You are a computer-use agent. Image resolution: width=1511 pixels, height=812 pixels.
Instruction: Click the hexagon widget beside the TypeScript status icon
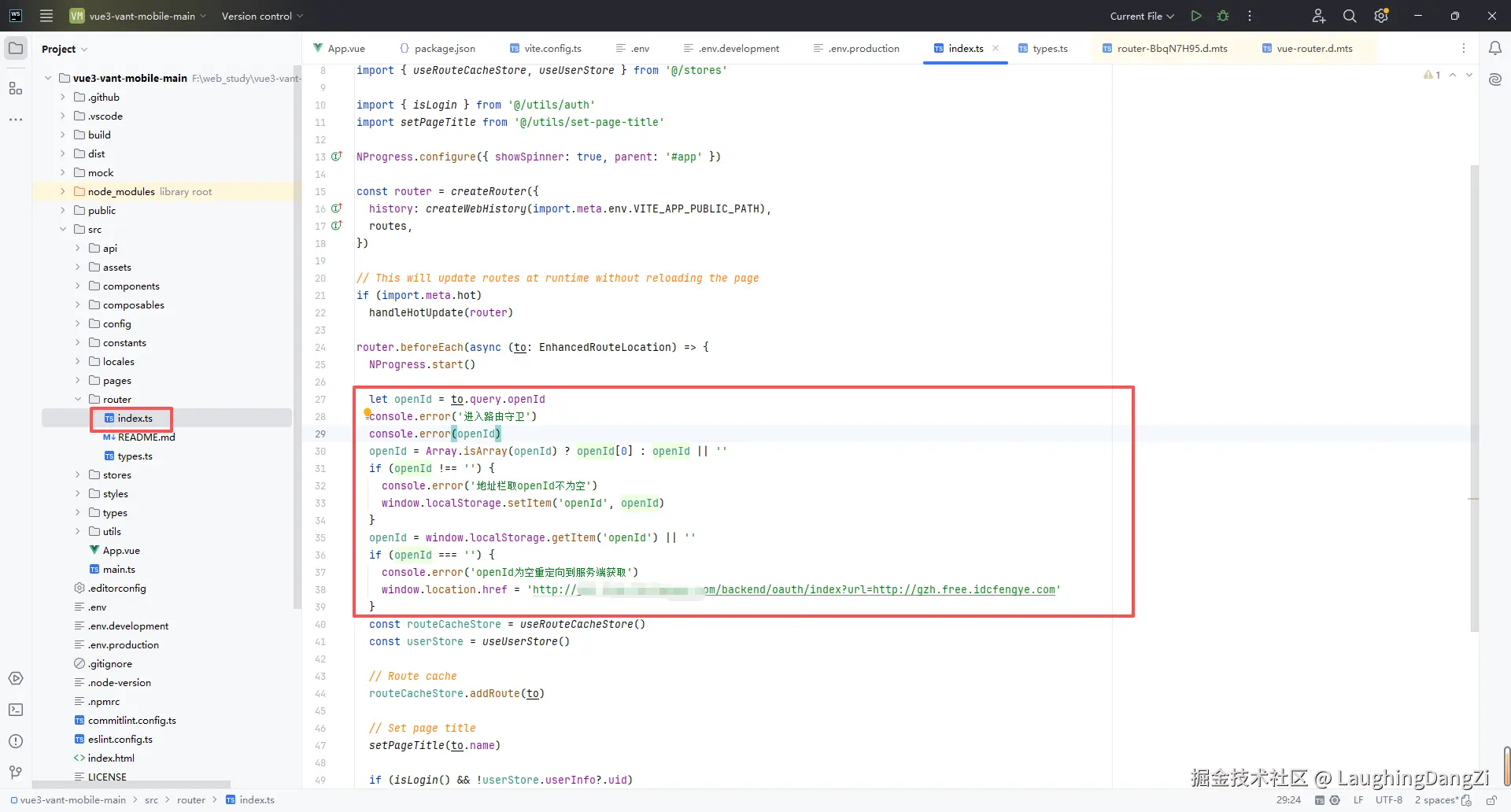pyautogui.click(x=1335, y=800)
